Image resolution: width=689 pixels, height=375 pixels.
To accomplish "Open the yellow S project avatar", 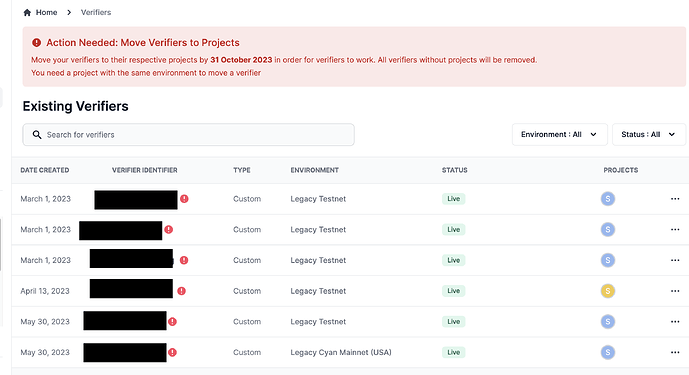I will [x=608, y=291].
